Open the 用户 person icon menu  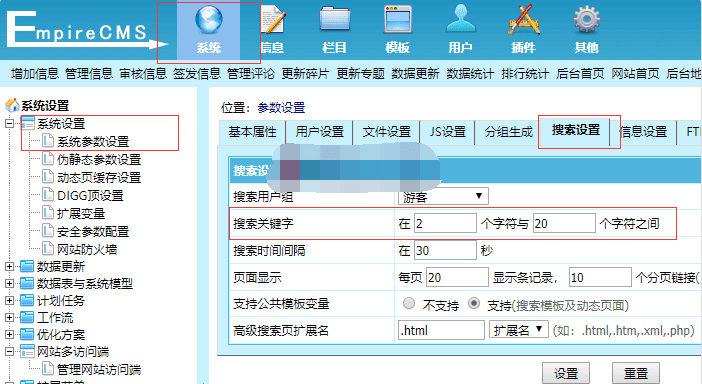click(x=461, y=30)
